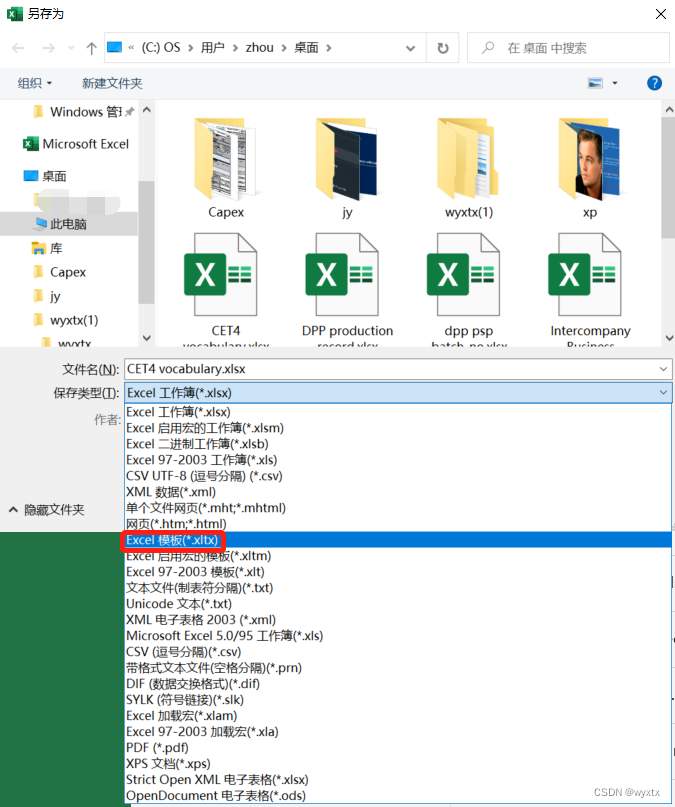Screen dimensions: 675x807
Task: Click 新建文件夹 button
Action: (x=112, y=83)
